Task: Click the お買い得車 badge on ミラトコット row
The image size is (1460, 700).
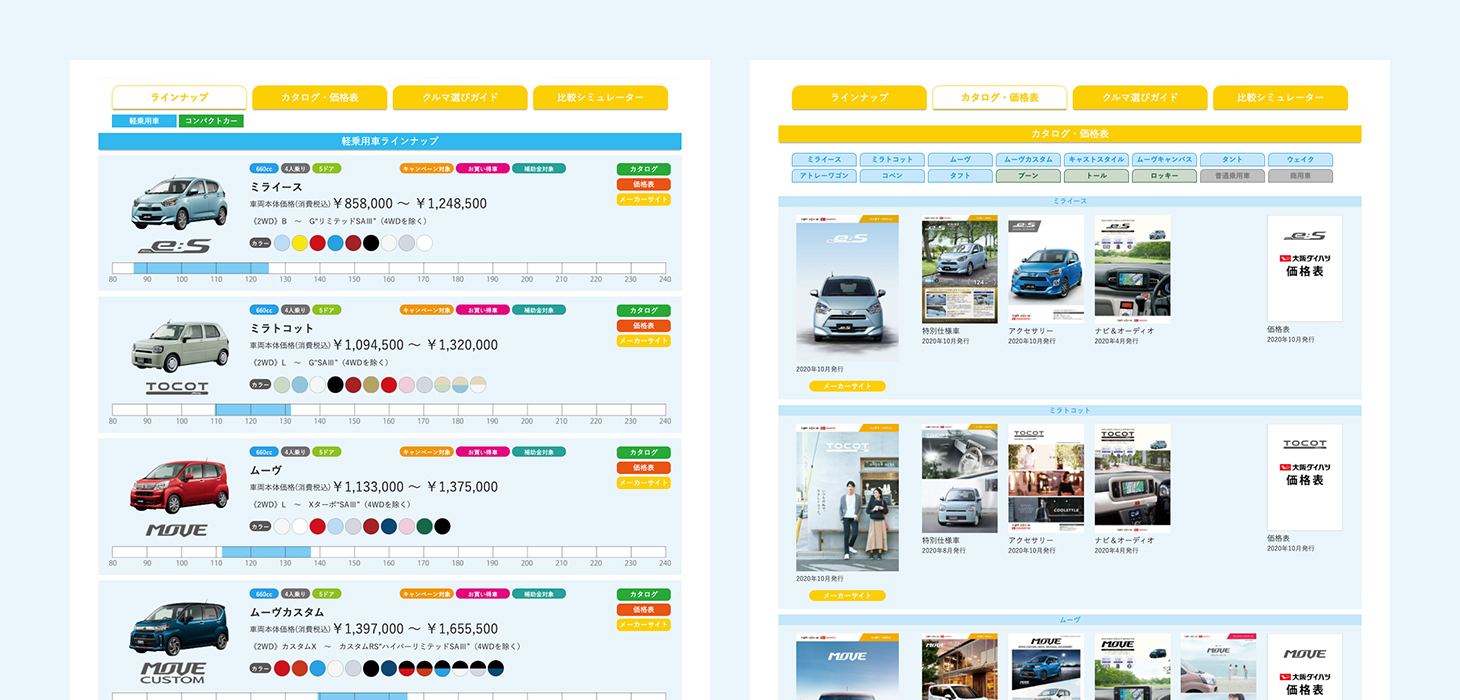Action: pos(483,311)
